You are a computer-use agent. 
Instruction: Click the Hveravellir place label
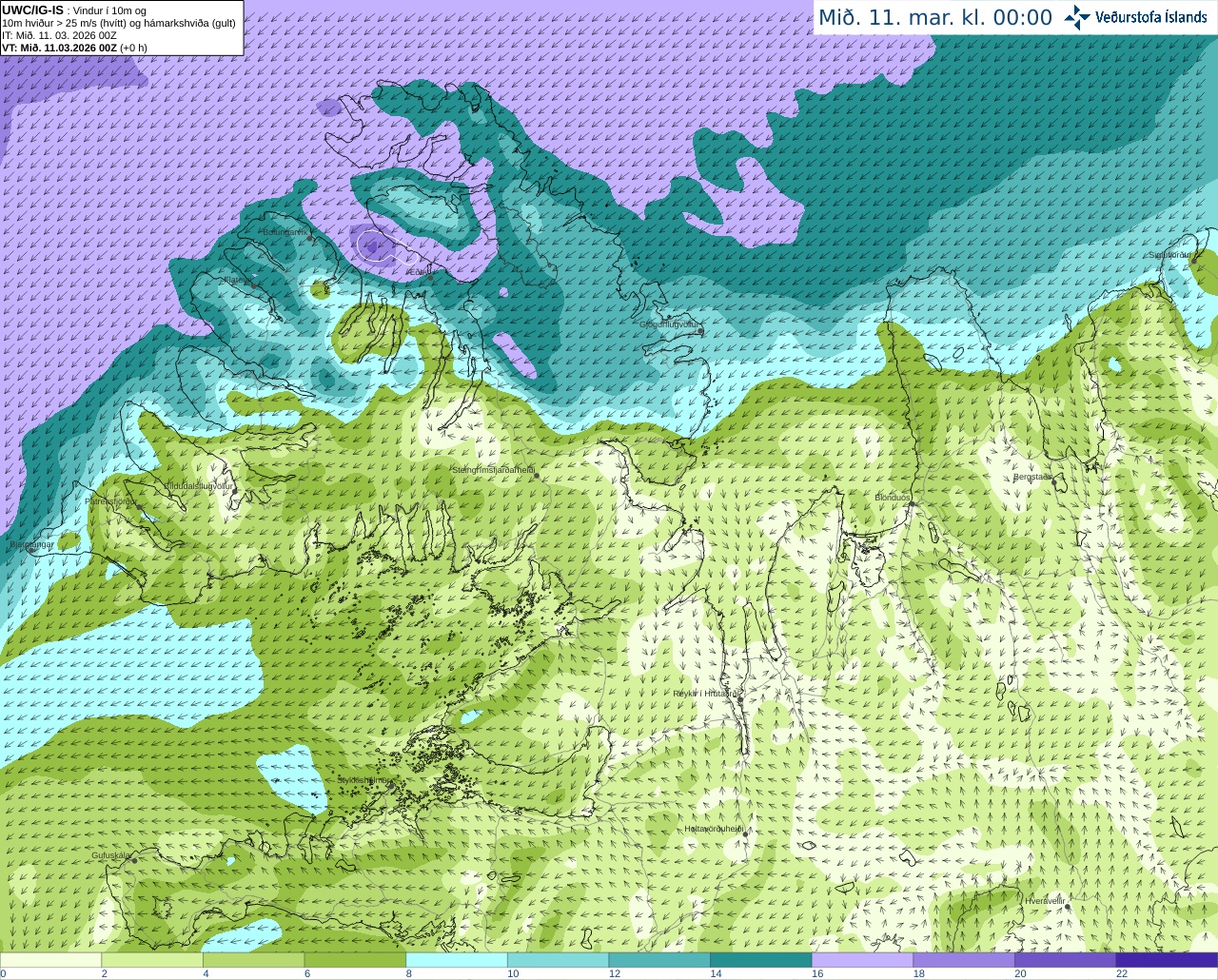(x=1045, y=900)
